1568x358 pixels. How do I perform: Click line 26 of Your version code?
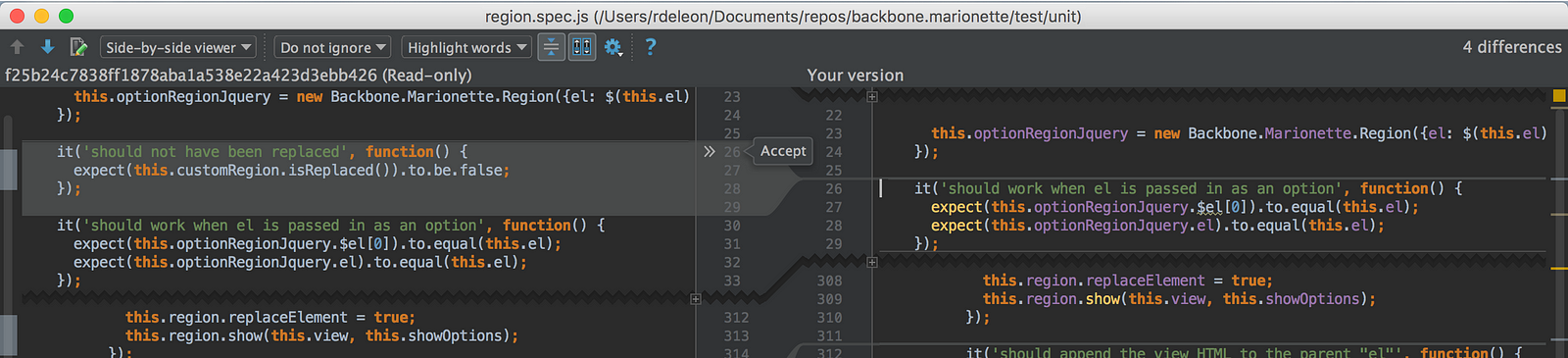[x=1188, y=188]
